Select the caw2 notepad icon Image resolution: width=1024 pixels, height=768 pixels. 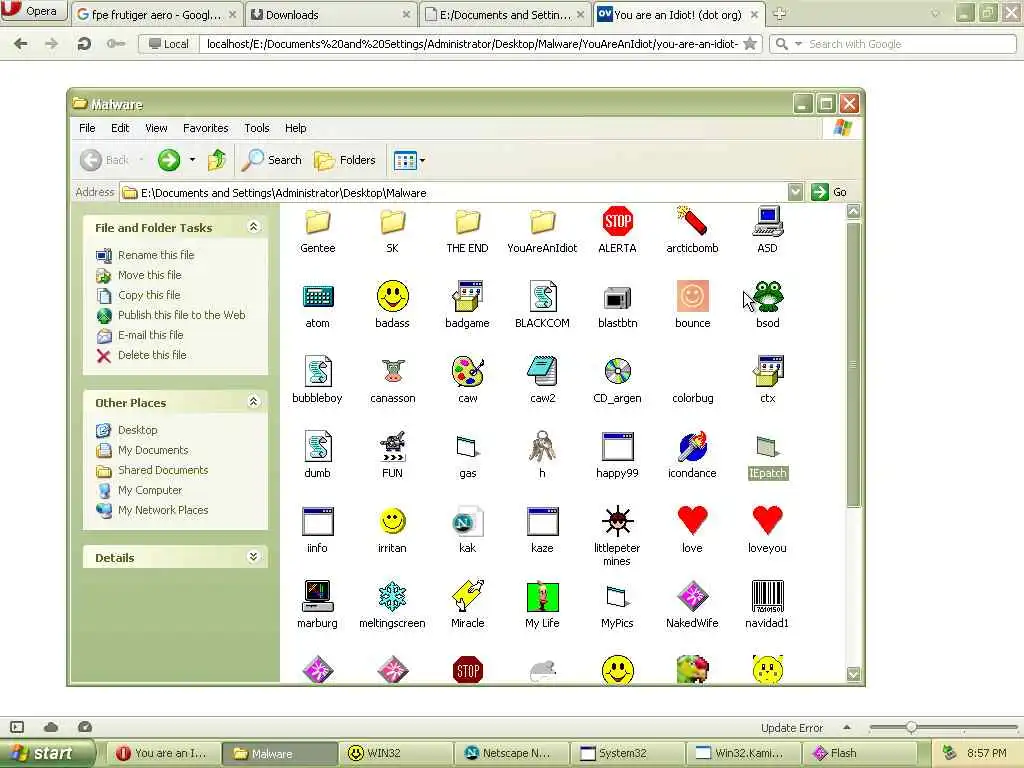pyautogui.click(x=543, y=372)
